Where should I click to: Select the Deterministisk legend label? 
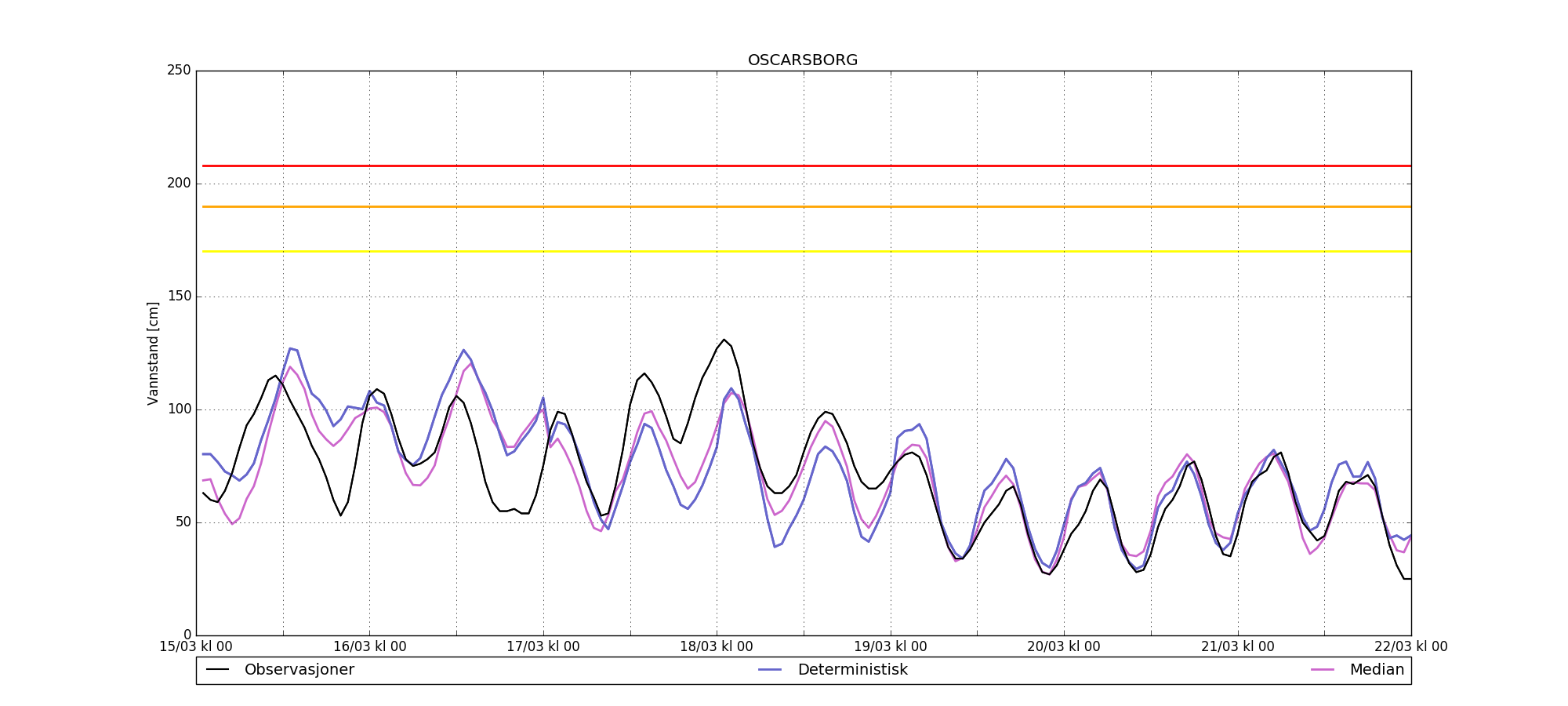pos(852,670)
